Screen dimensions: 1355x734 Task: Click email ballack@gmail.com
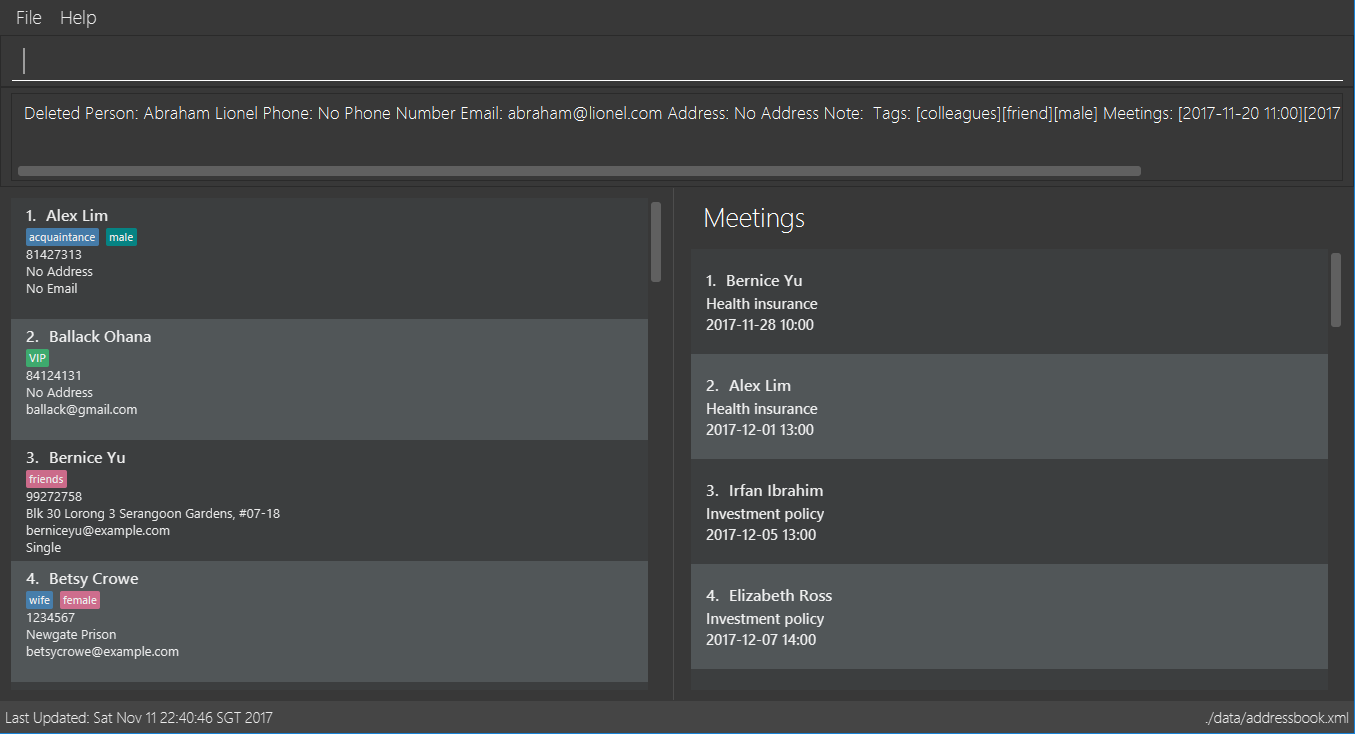coord(82,410)
